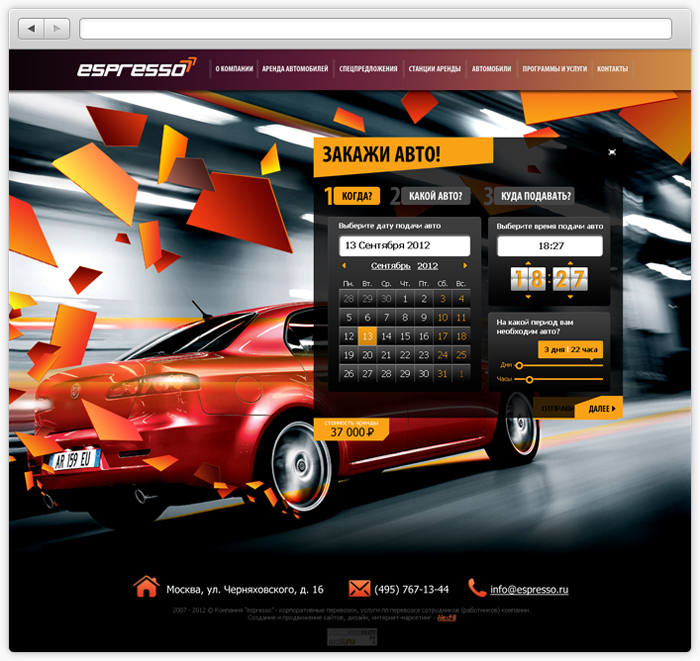
Task: Select September 3 in the calendar
Action: (x=442, y=299)
